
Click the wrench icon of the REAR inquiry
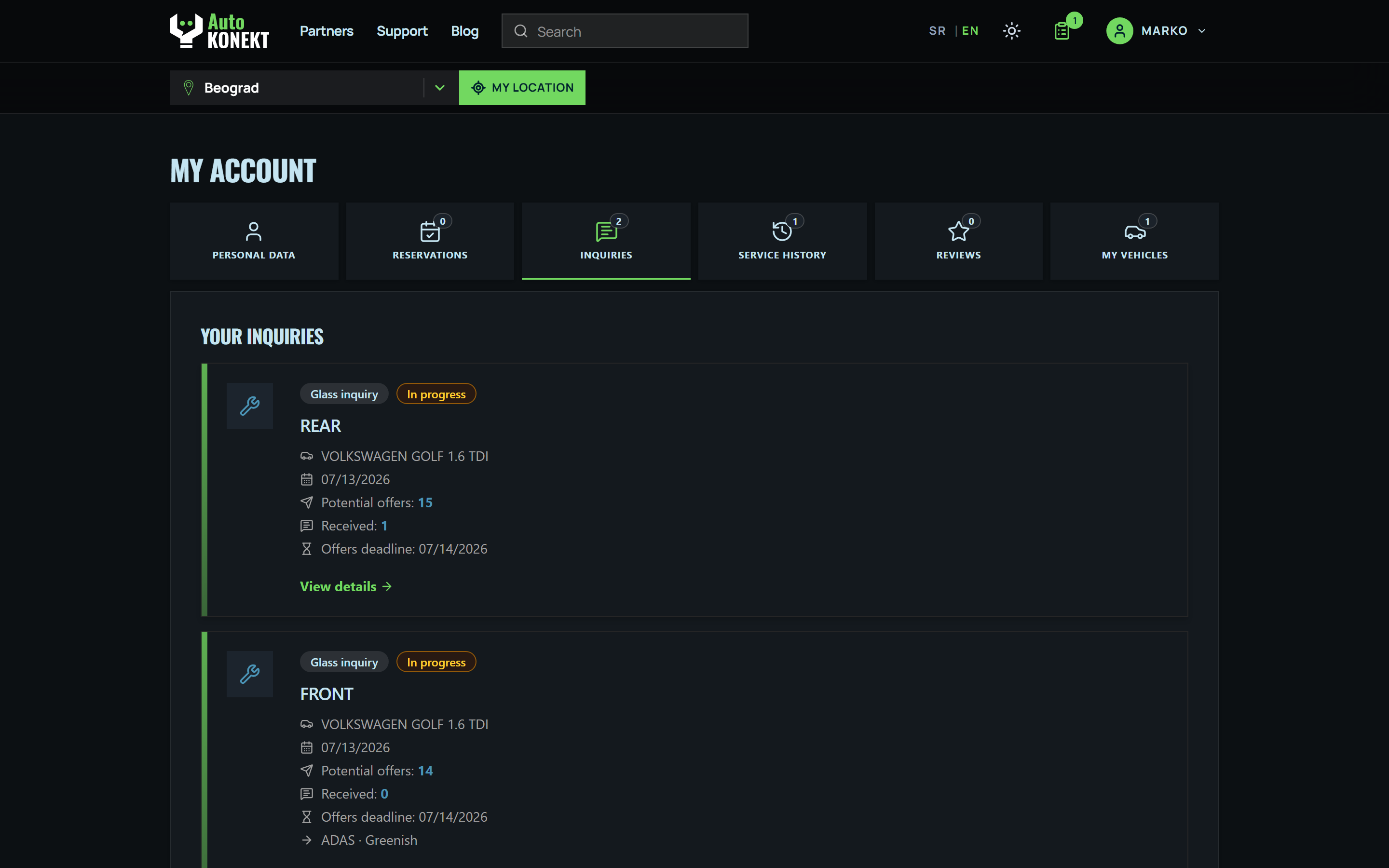click(250, 406)
